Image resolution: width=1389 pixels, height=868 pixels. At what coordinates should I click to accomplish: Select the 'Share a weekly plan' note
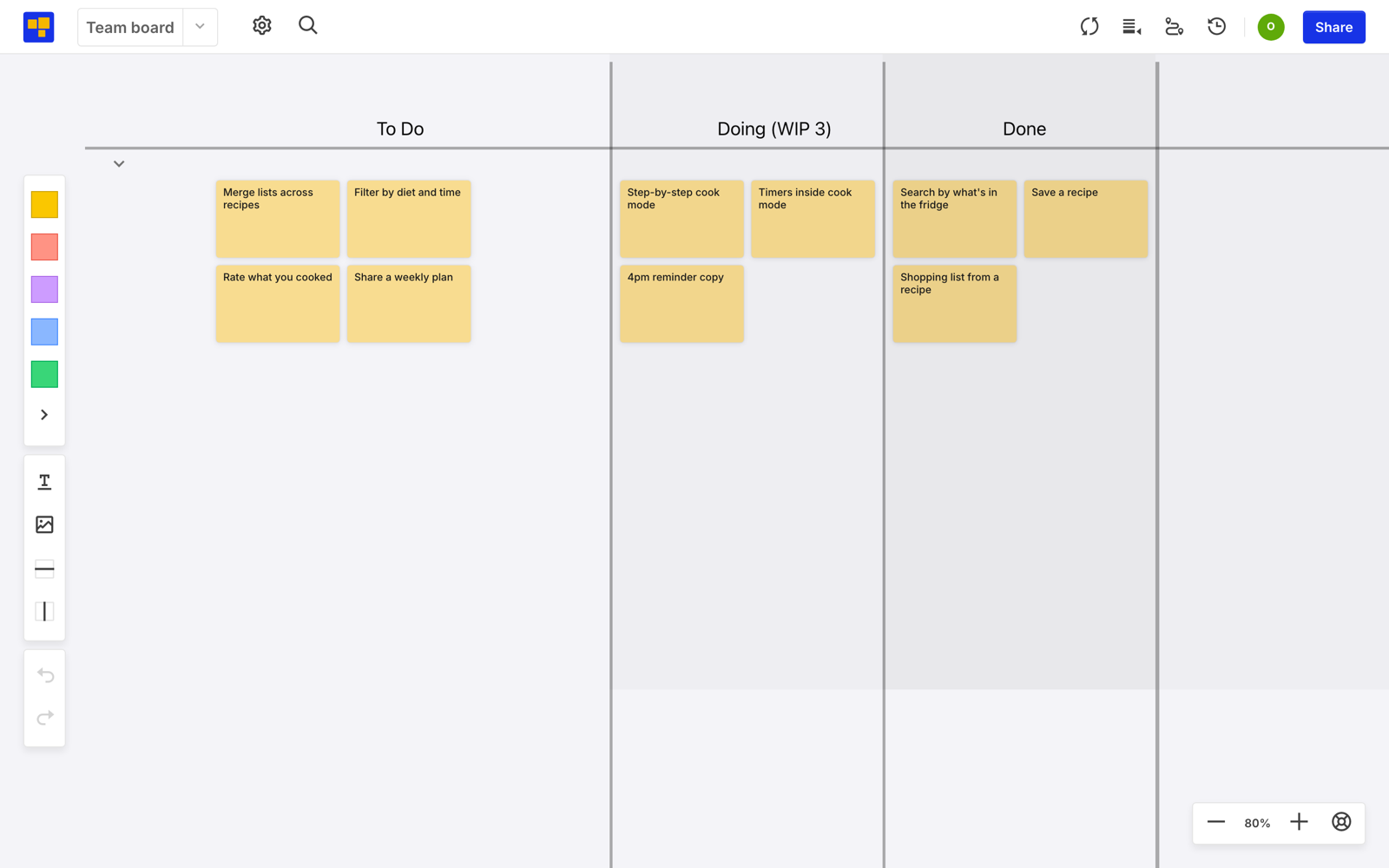point(409,304)
